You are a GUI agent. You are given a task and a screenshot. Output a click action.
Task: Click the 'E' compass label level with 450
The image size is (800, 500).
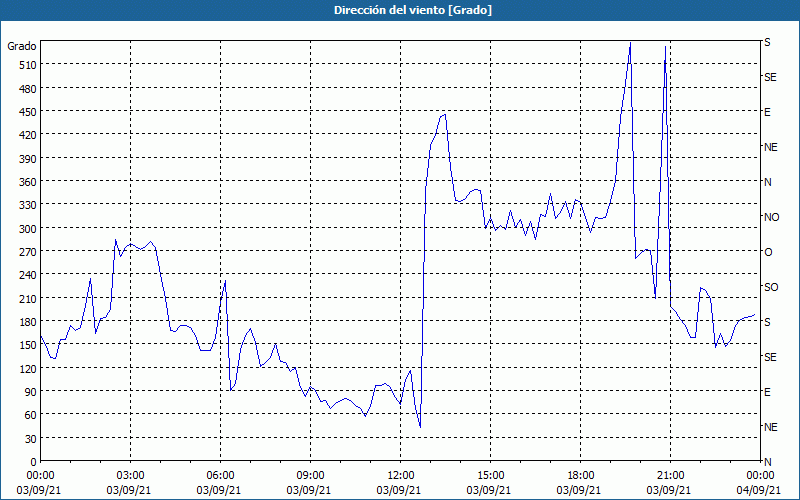(767, 112)
